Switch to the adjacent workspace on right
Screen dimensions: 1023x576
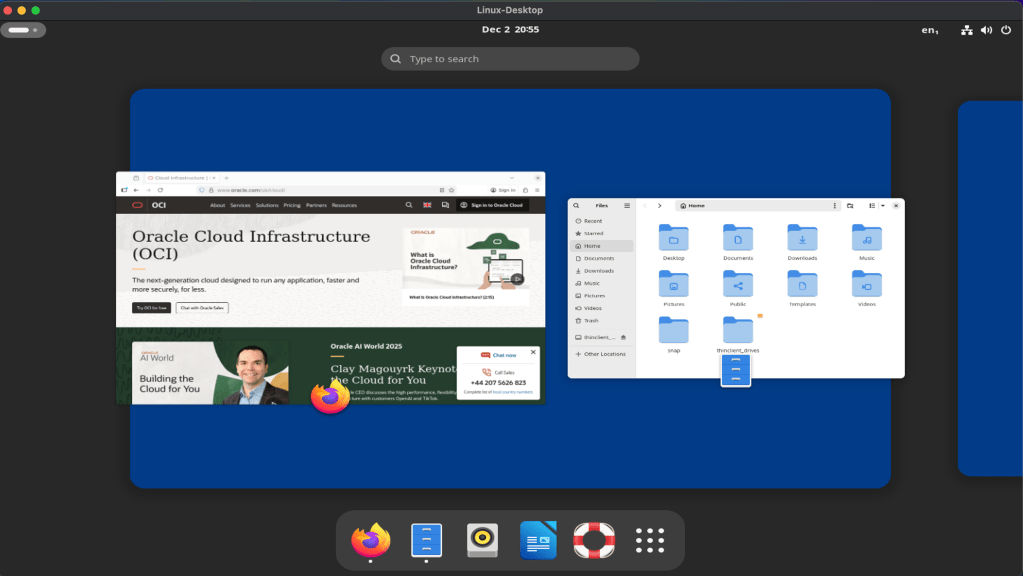point(990,288)
